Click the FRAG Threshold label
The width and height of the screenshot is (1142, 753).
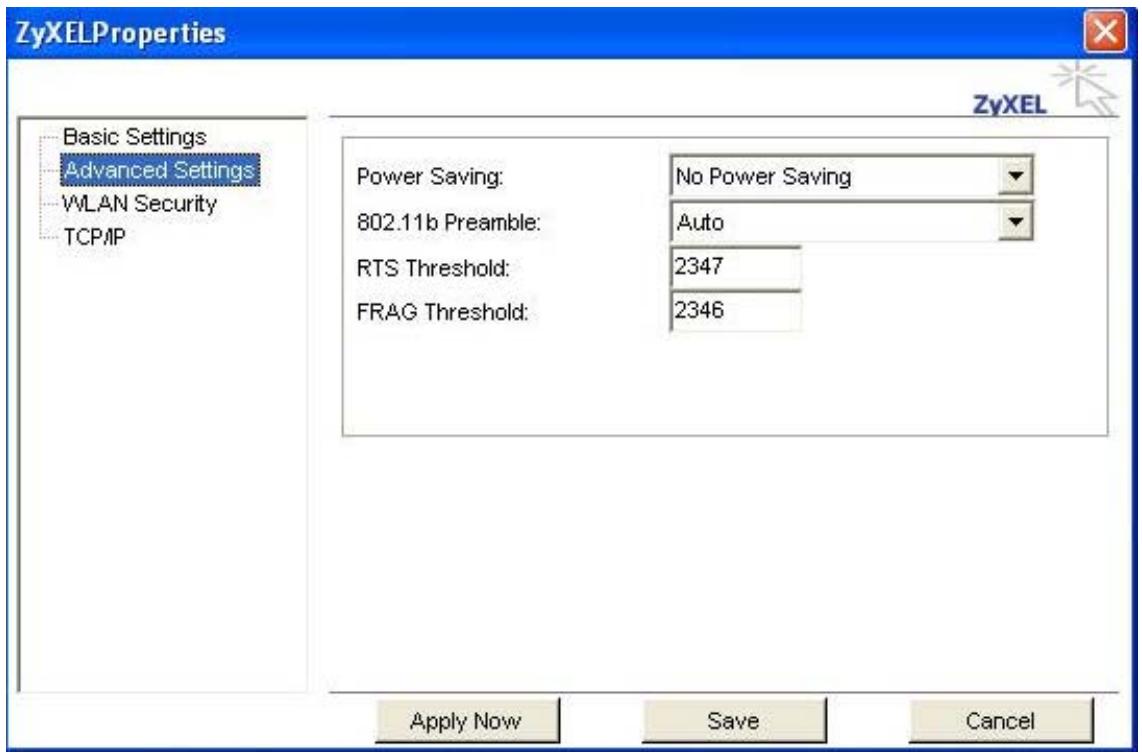point(442,312)
